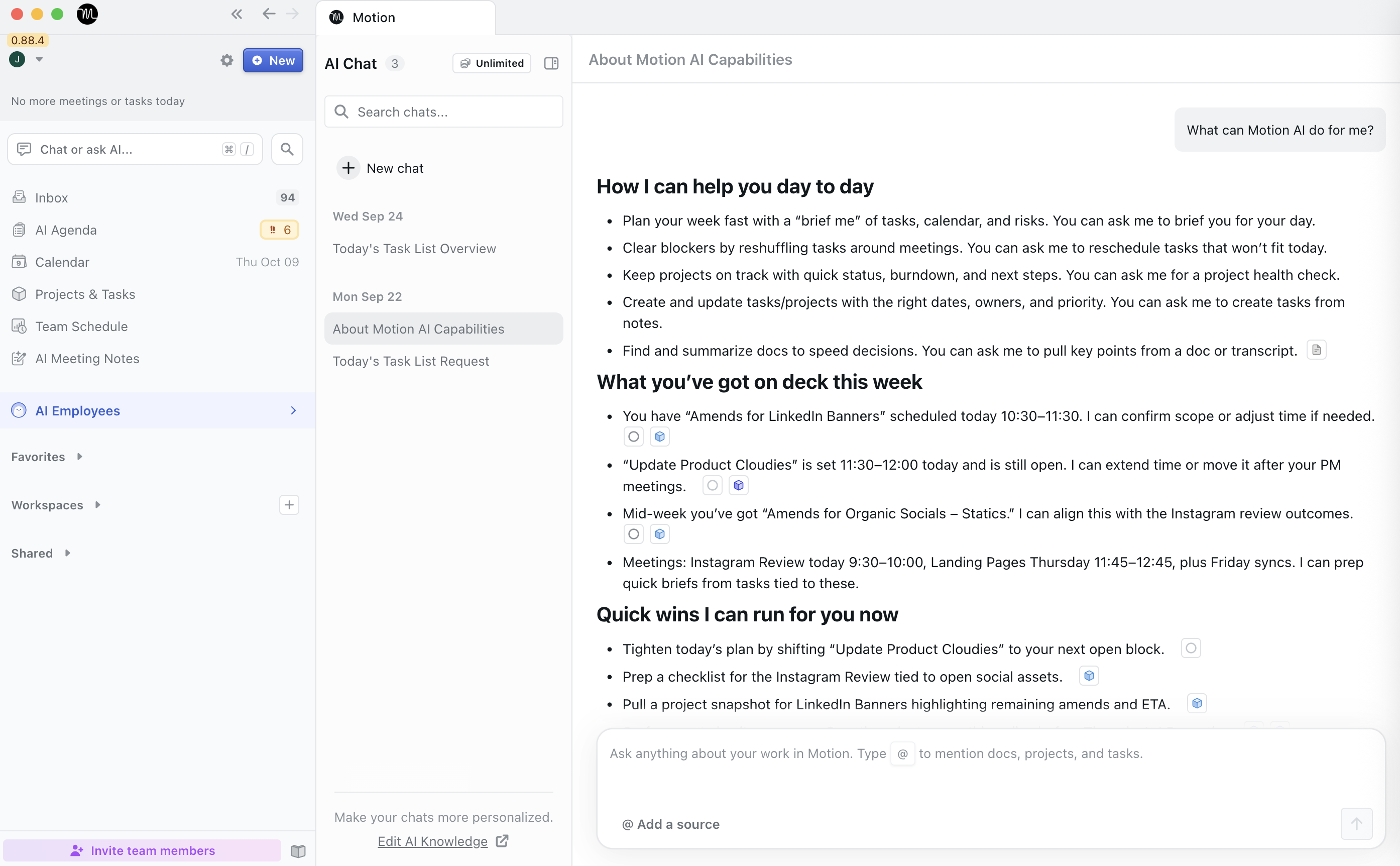
Task: Click the Edit AI Knowledge link
Action: [432, 841]
